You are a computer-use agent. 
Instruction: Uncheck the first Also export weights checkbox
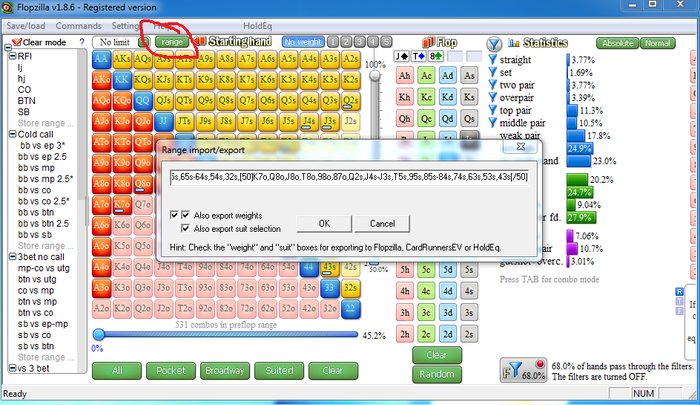(174, 215)
